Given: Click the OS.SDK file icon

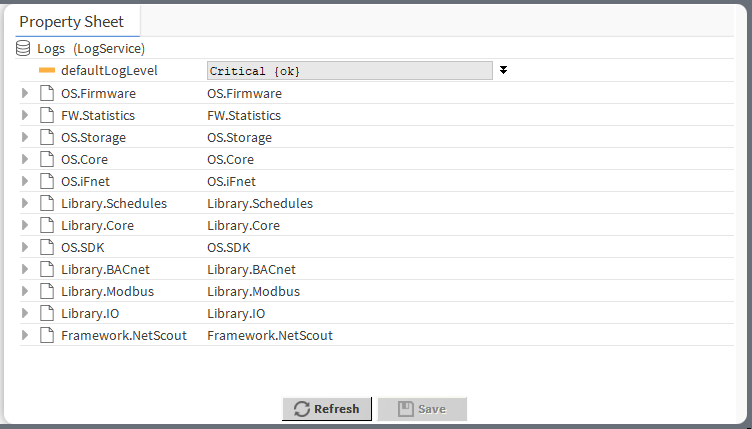Looking at the screenshot, I should (x=46, y=247).
